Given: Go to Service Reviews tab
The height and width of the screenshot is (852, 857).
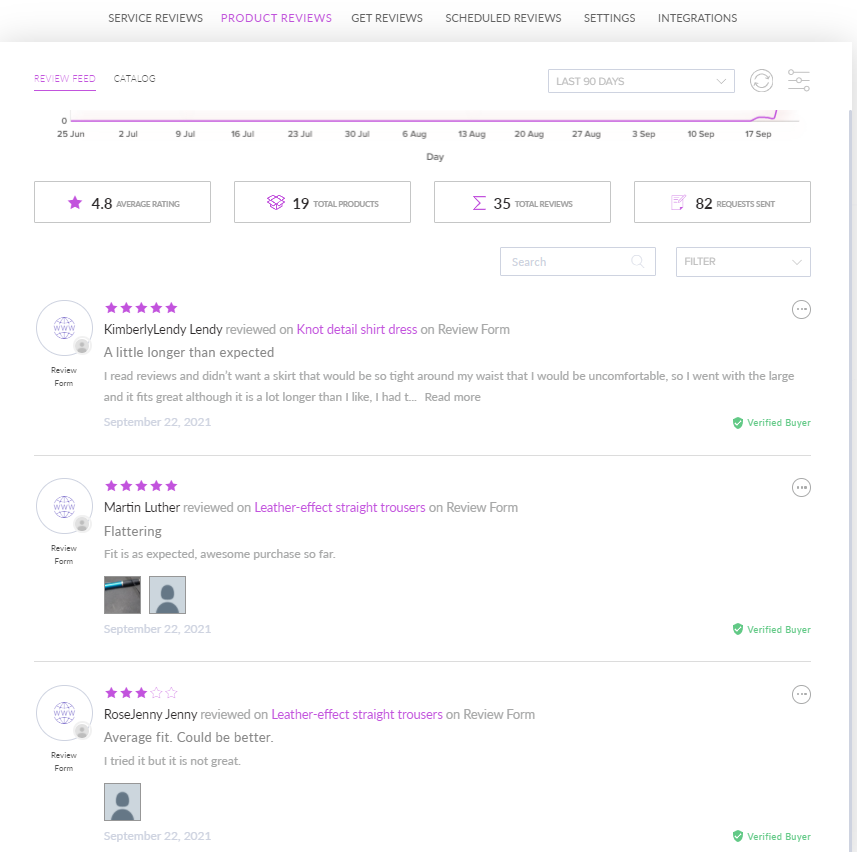Looking at the screenshot, I should [x=155, y=18].
